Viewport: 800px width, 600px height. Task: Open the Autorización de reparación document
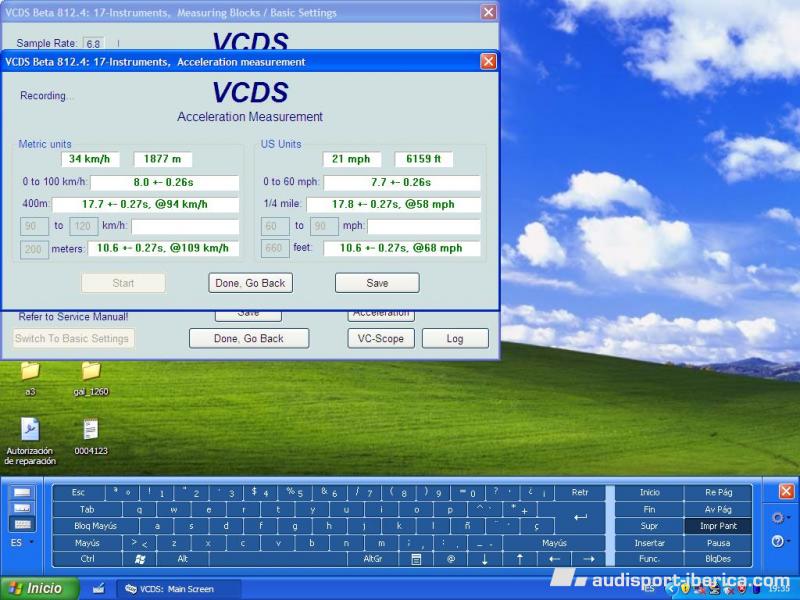(30, 430)
